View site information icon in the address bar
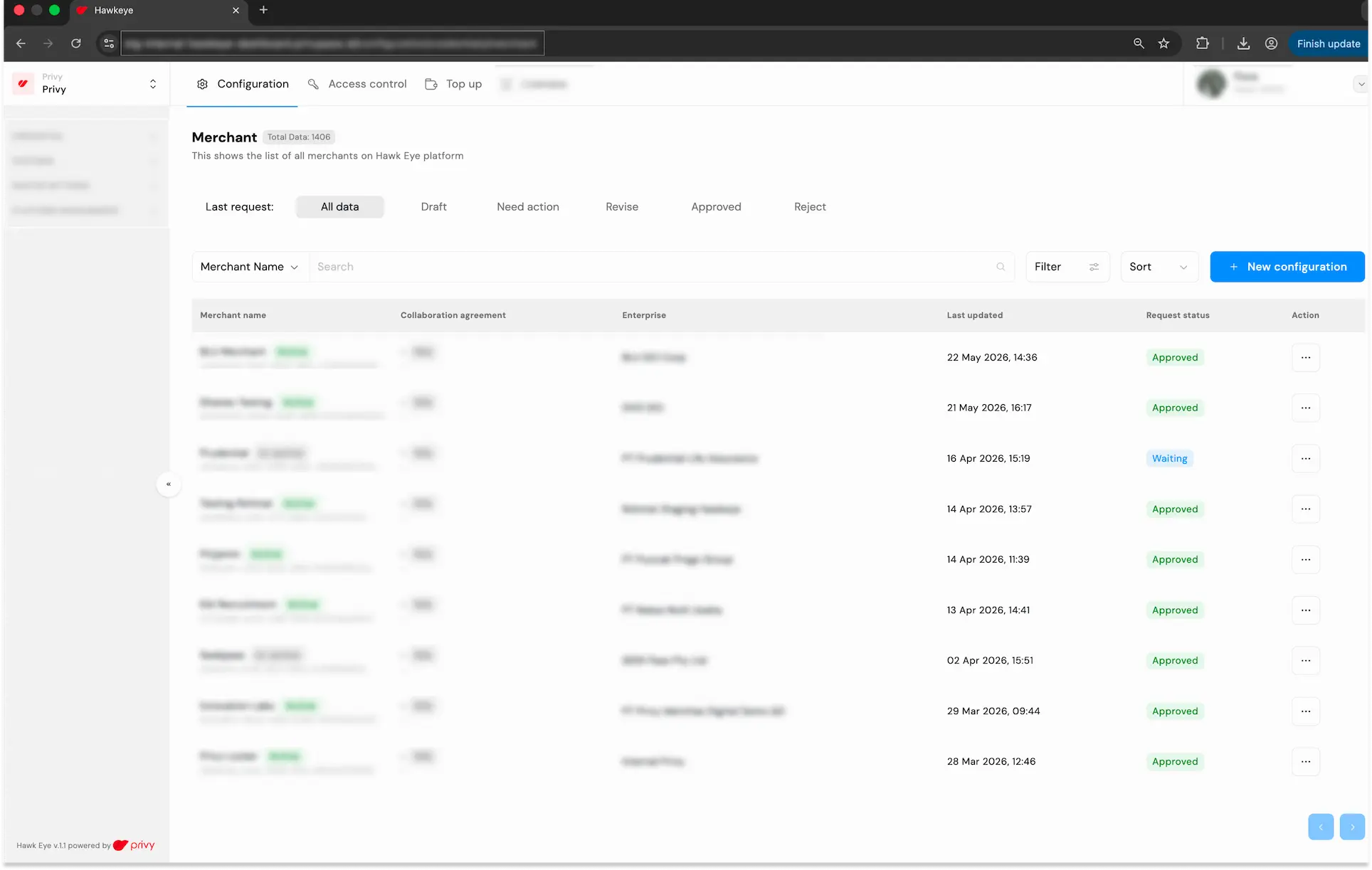1372x870 pixels. click(109, 43)
